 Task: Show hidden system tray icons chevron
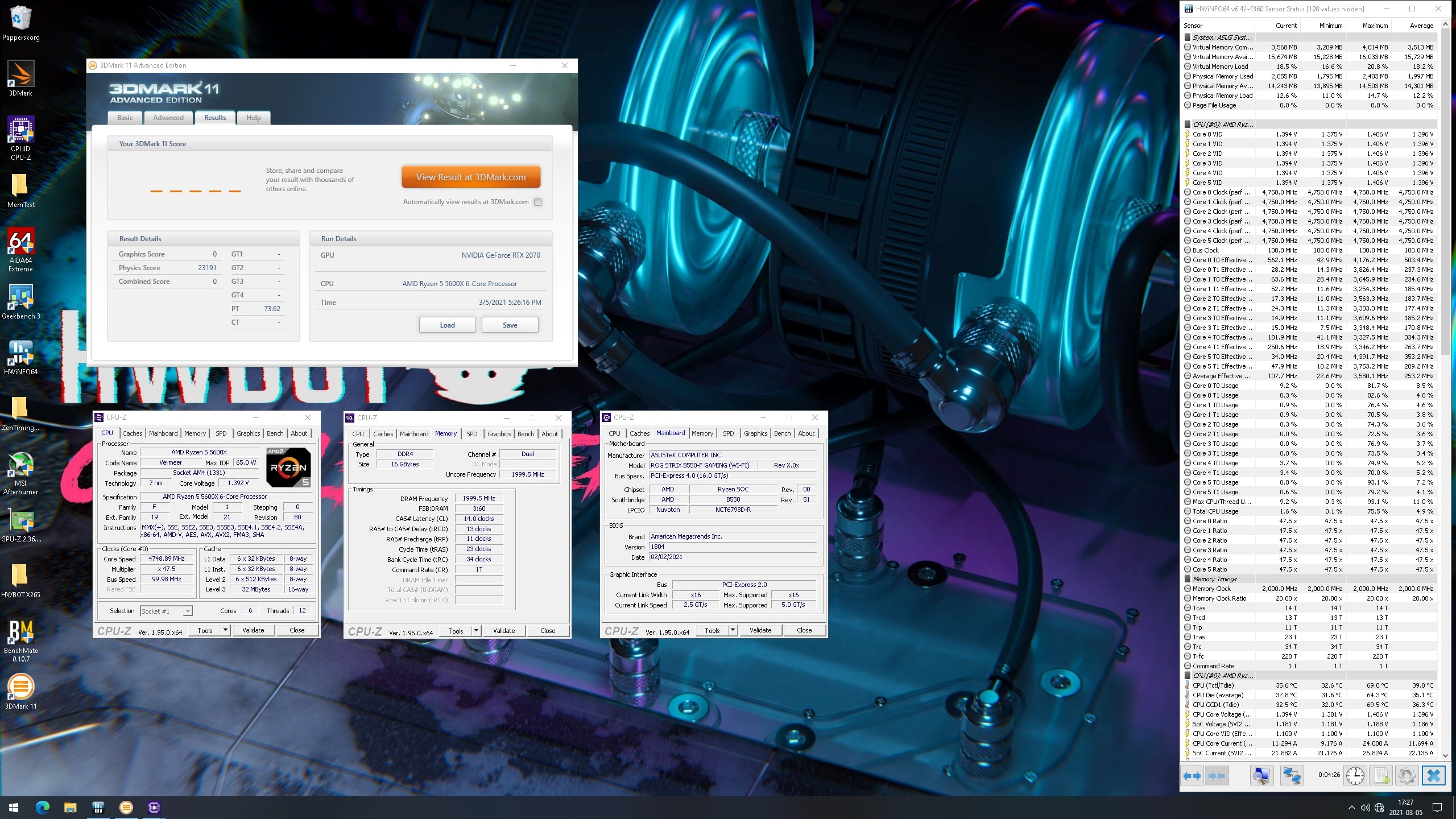pyautogui.click(x=1351, y=808)
